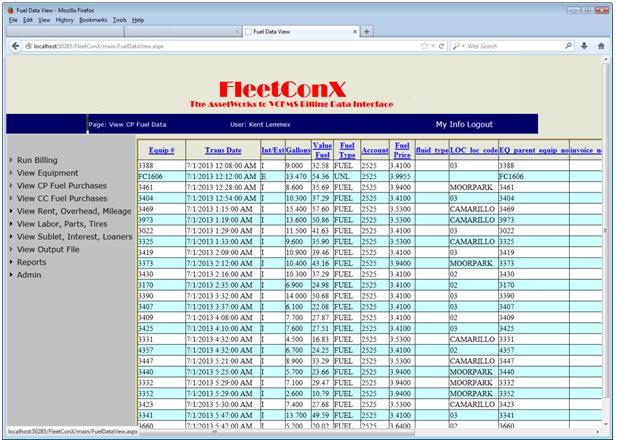This screenshot has width=626, height=440.
Task: Click fuel value 57.60 cell
Action: tap(321, 209)
